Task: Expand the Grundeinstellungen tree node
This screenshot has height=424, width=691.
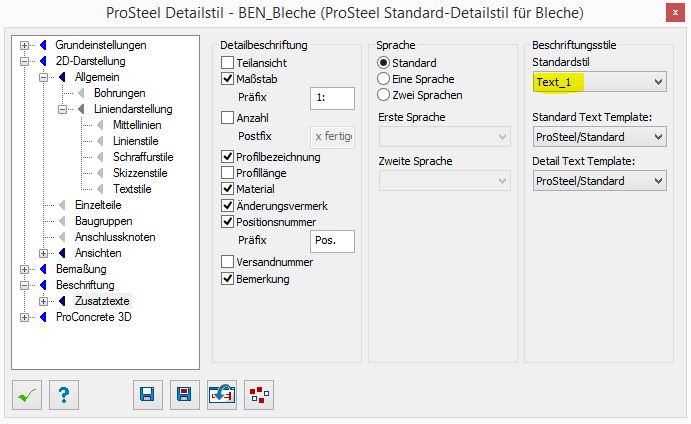Action: (24, 45)
